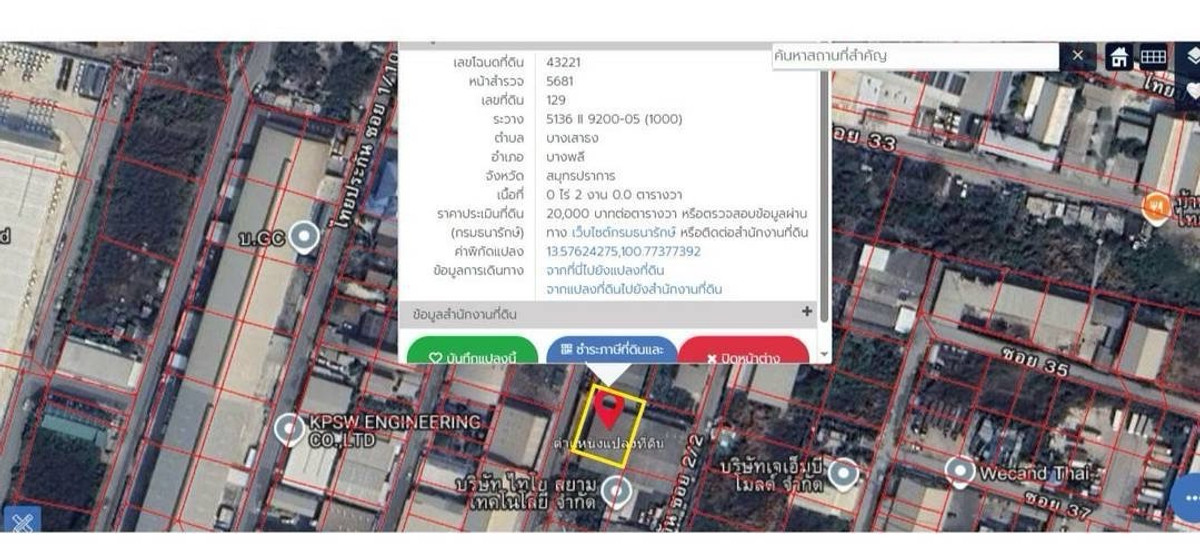This screenshot has width=1200, height=551.
Task: Expand ข้อมูลสำนักงานที่ดิน section with plus
Action: coord(807,312)
